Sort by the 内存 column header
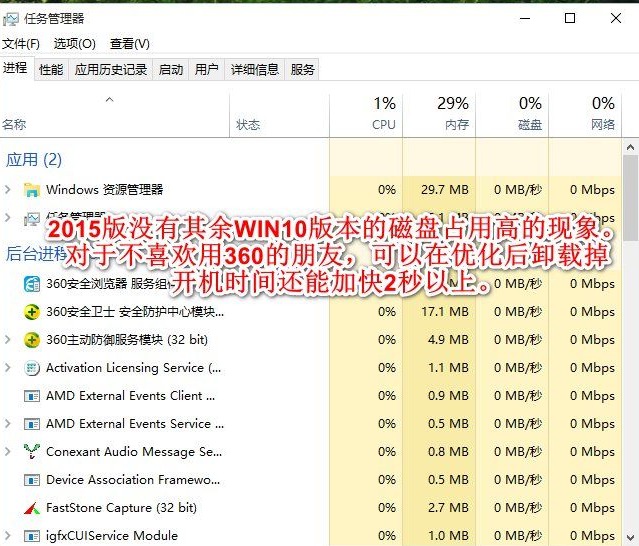The width and height of the screenshot is (639, 546). click(x=439, y=115)
